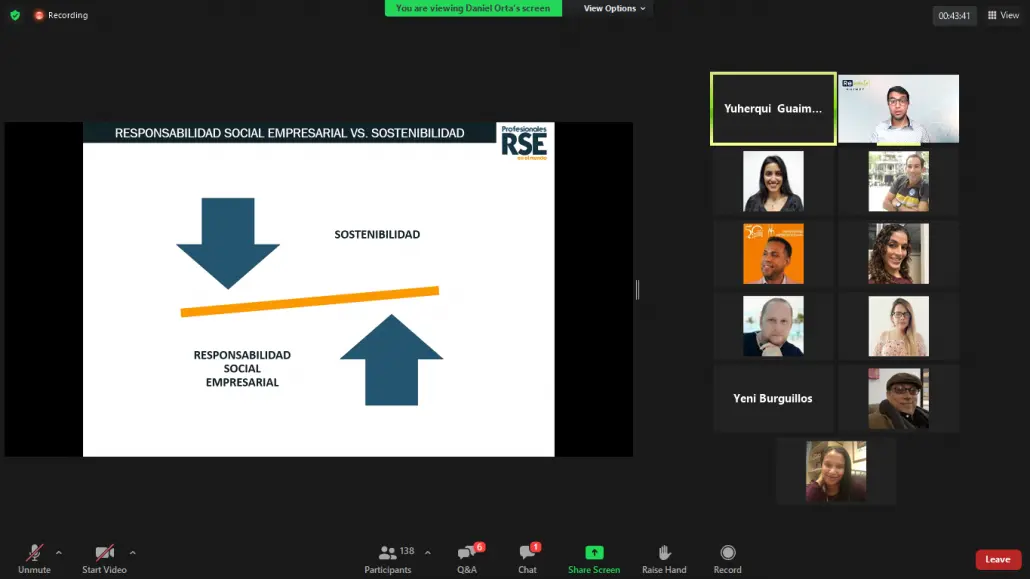
Task: Click the green Share Screen icon
Action: (x=594, y=553)
